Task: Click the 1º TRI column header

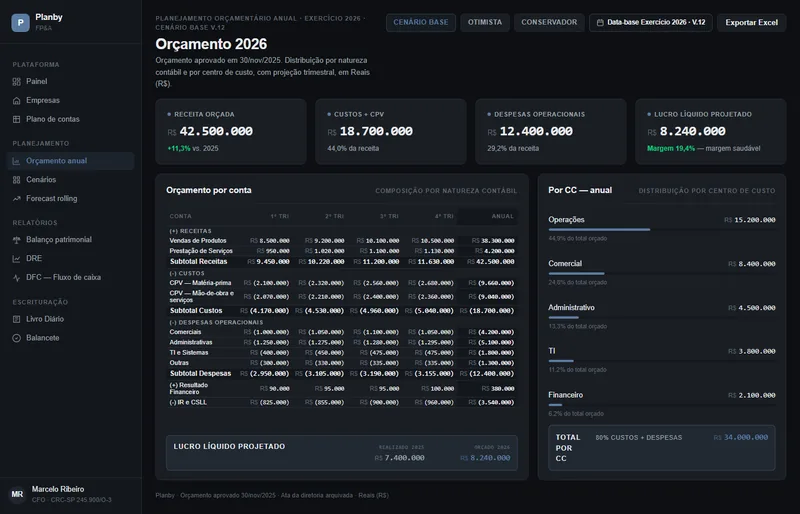Action: pos(280,216)
